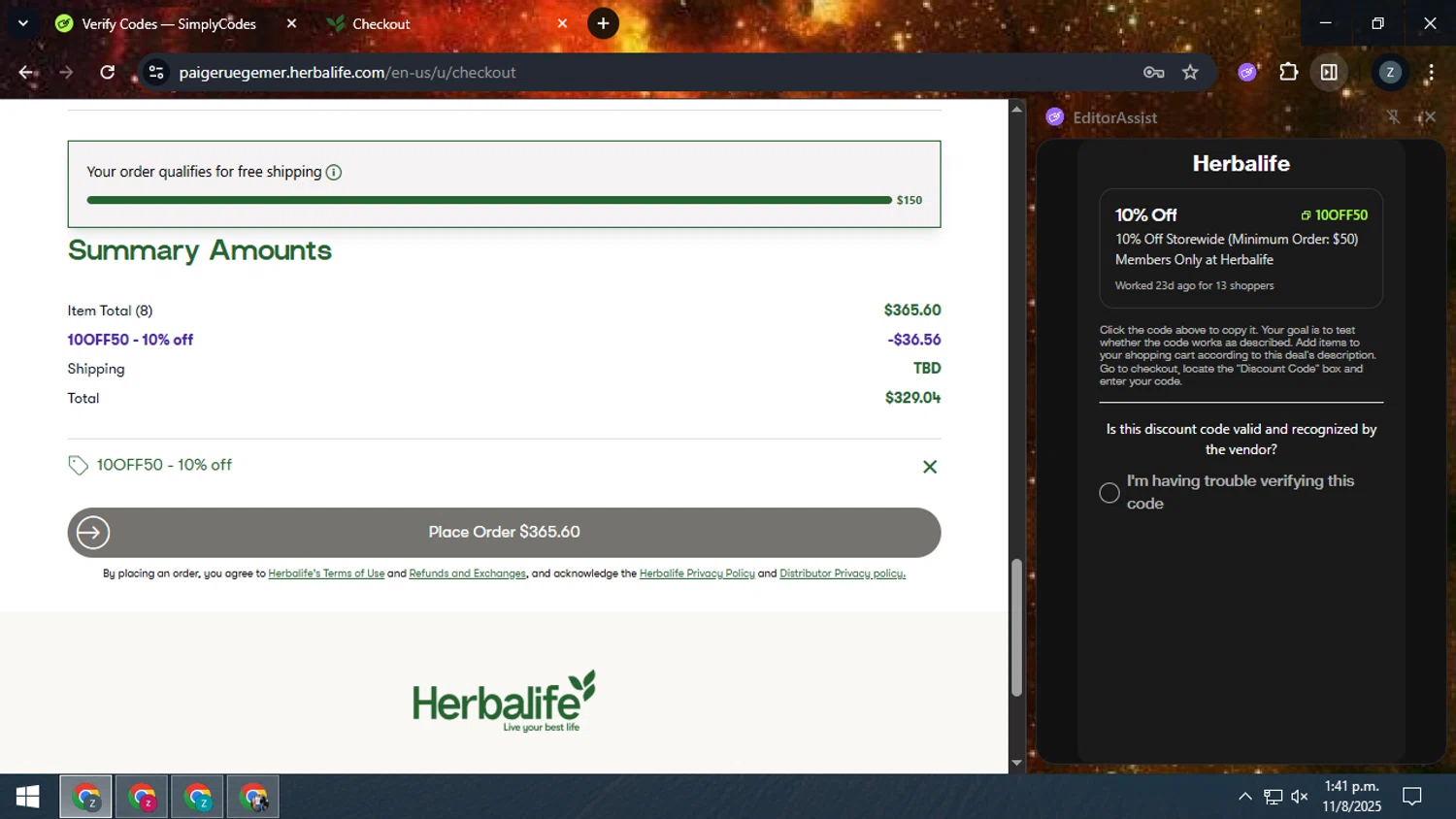Screen dimensions: 1456x819
Task: Open Herbalife Privacy Policy link
Action: pyautogui.click(x=697, y=573)
